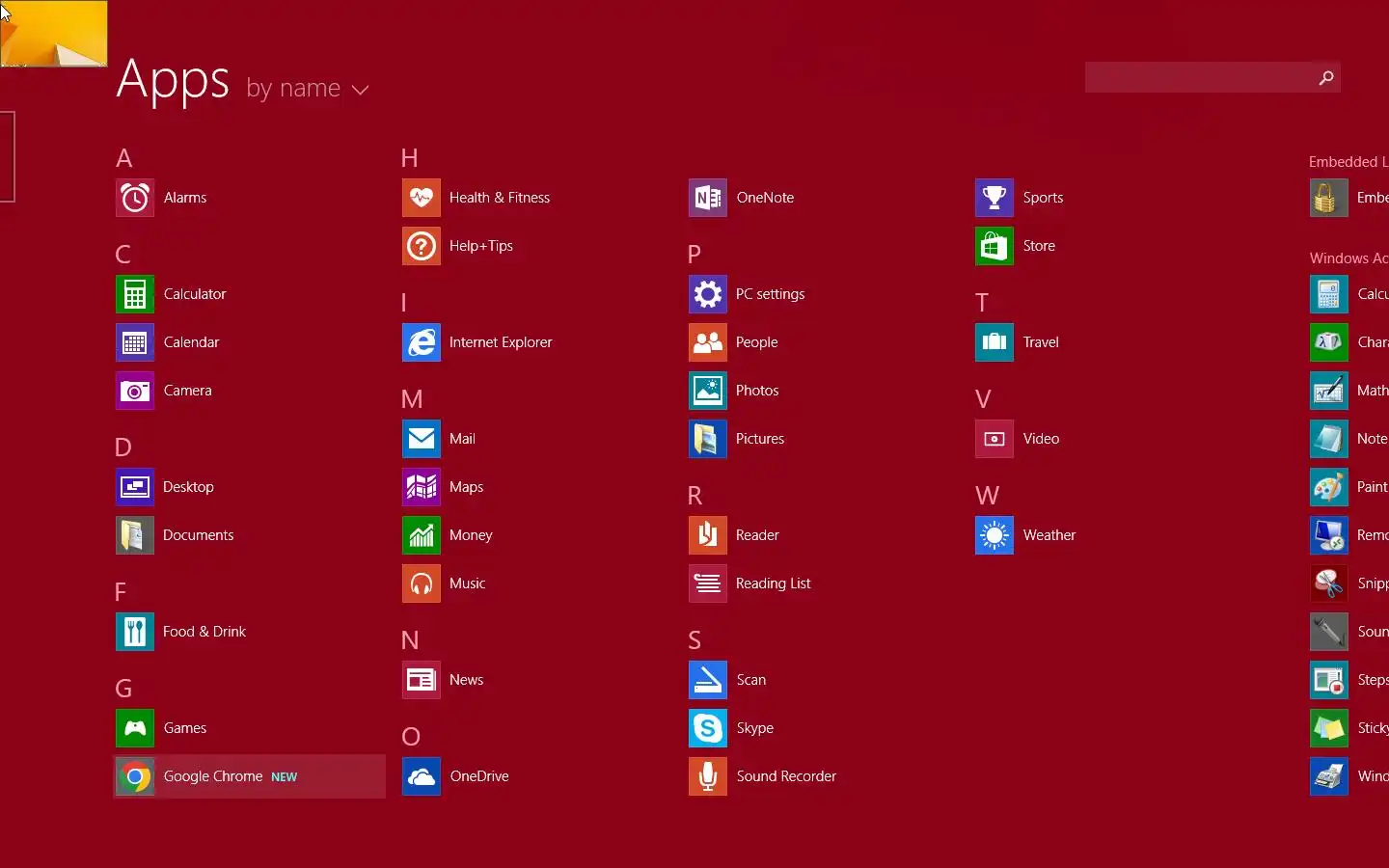Open the Video app icon
This screenshot has width=1389, height=868.
994,439
